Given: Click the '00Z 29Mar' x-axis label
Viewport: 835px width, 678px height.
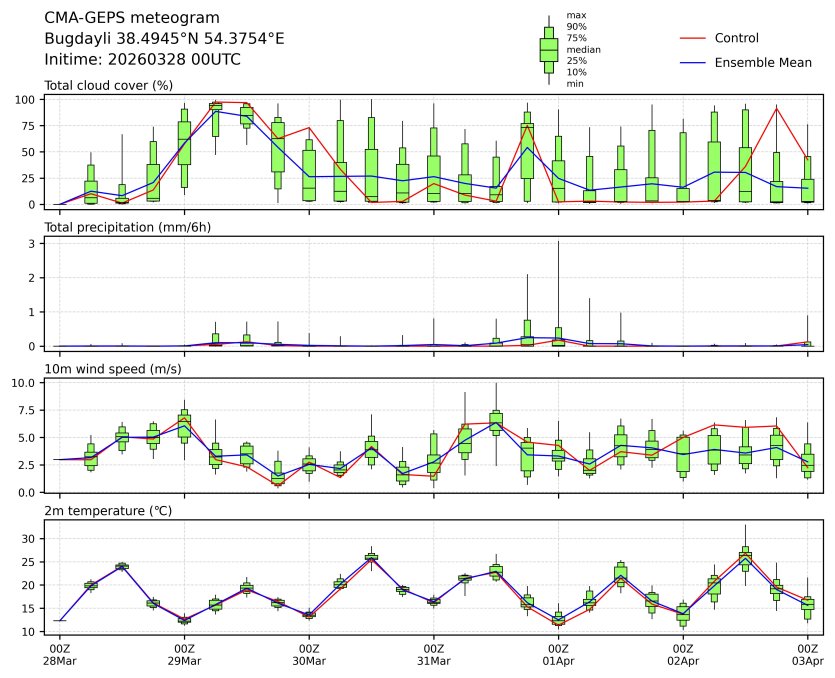Looking at the screenshot, I should click(184, 654).
